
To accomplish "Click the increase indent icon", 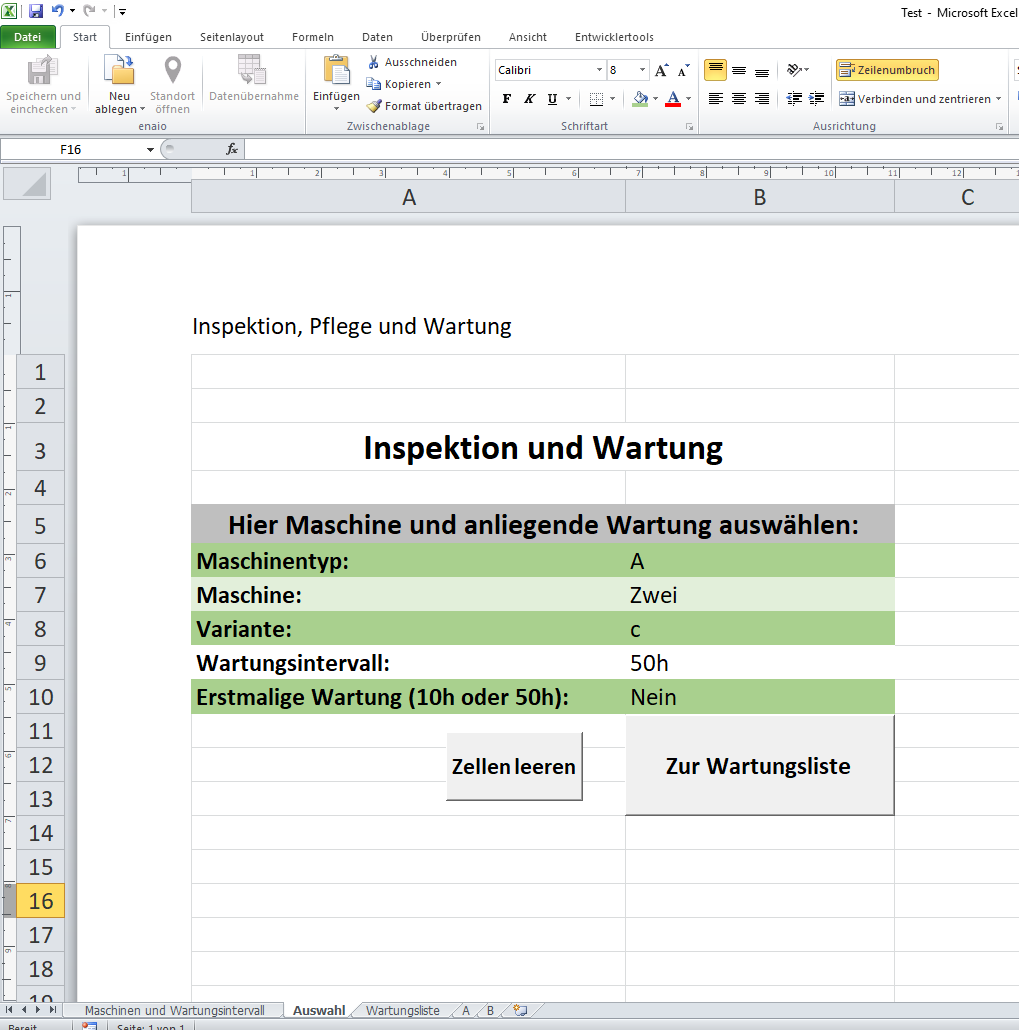I will click(817, 99).
